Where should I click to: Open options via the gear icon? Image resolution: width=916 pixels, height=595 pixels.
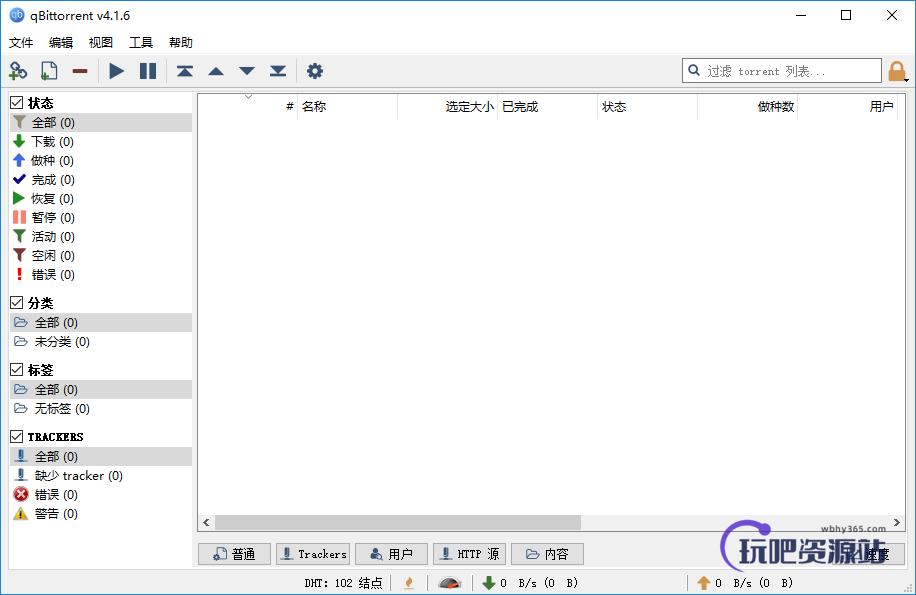(x=315, y=71)
